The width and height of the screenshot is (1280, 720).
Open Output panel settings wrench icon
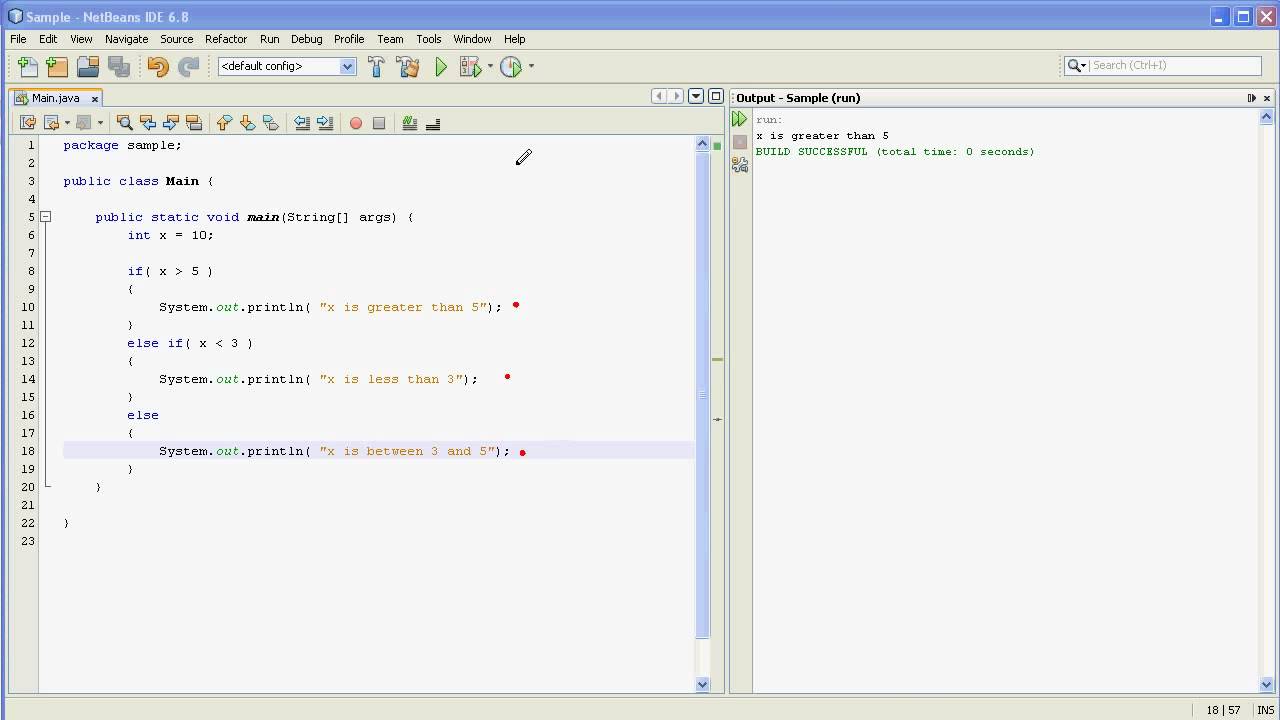740,165
